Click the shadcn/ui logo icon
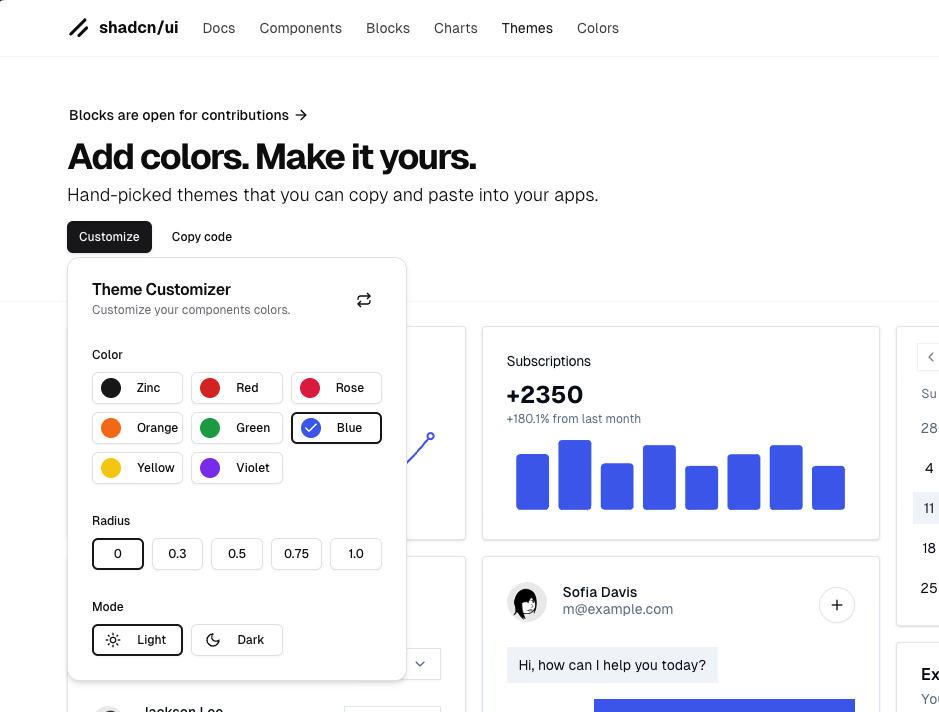The height and width of the screenshot is (712, 939). (x=78, y=28)
